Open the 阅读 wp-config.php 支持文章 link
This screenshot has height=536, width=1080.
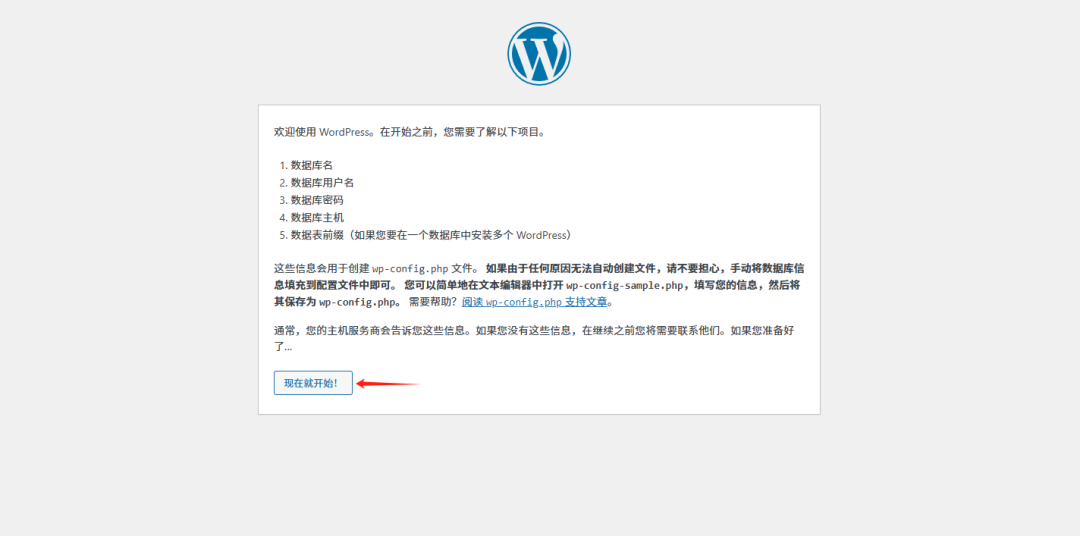click(x=534, y=302)
